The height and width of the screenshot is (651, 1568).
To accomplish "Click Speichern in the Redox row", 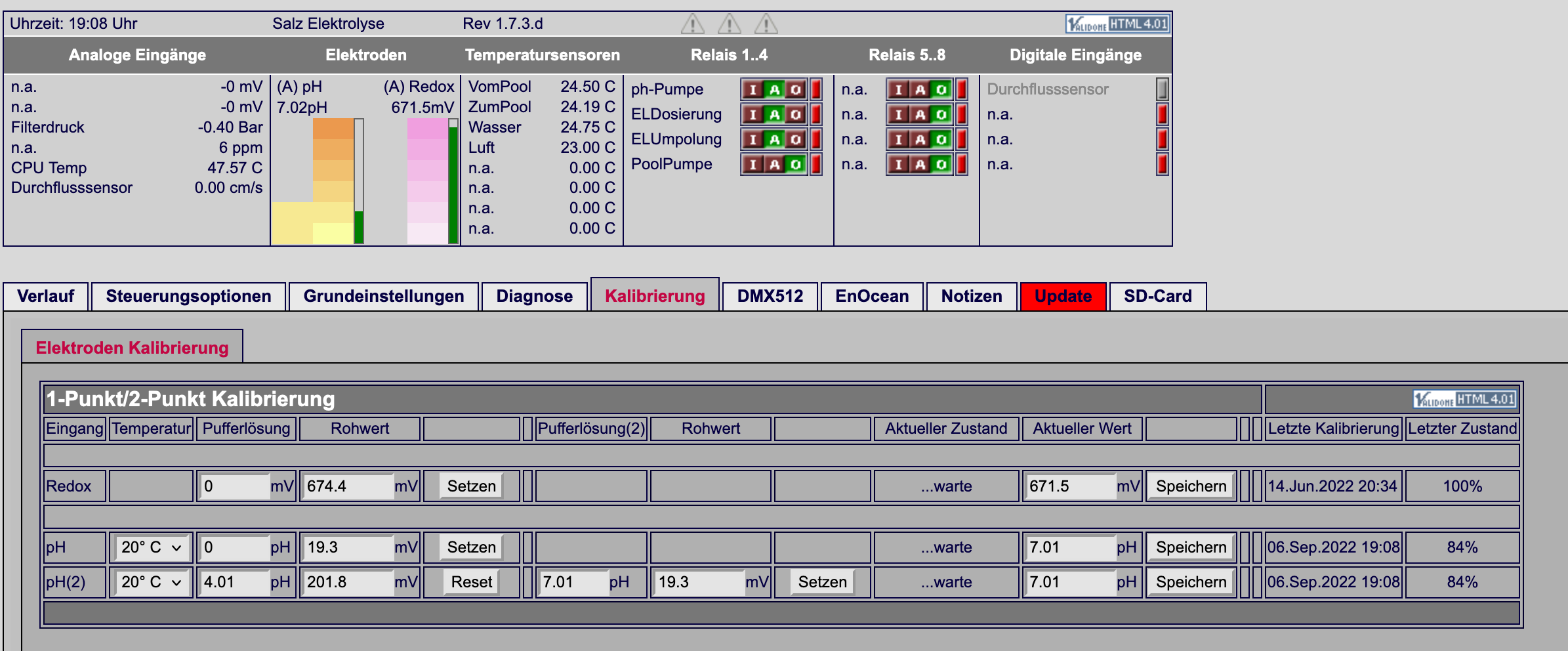I will (x=1191, y=486).
